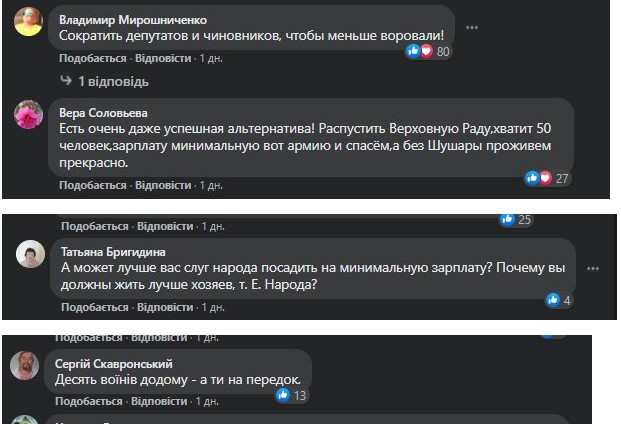The width and height of the screenshot is (621, 424).
Task: Click the Сергій Скавронський author name
Action: pos(112,363)
